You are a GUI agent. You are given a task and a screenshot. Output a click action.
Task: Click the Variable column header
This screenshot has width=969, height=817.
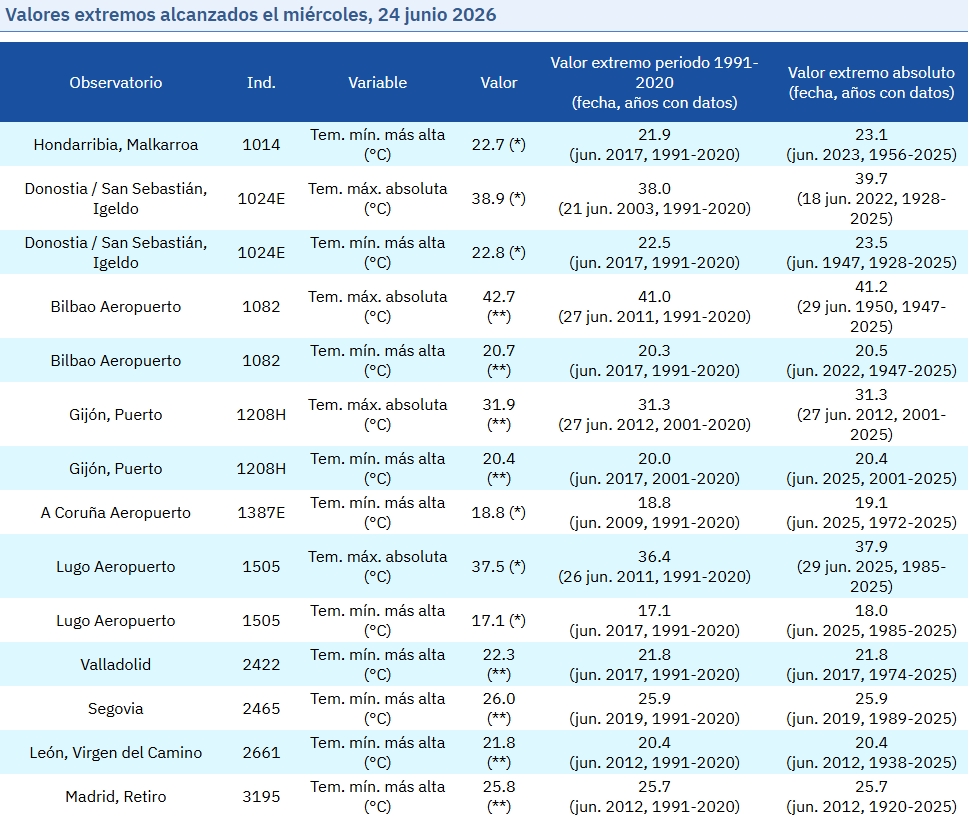(378, 82)
